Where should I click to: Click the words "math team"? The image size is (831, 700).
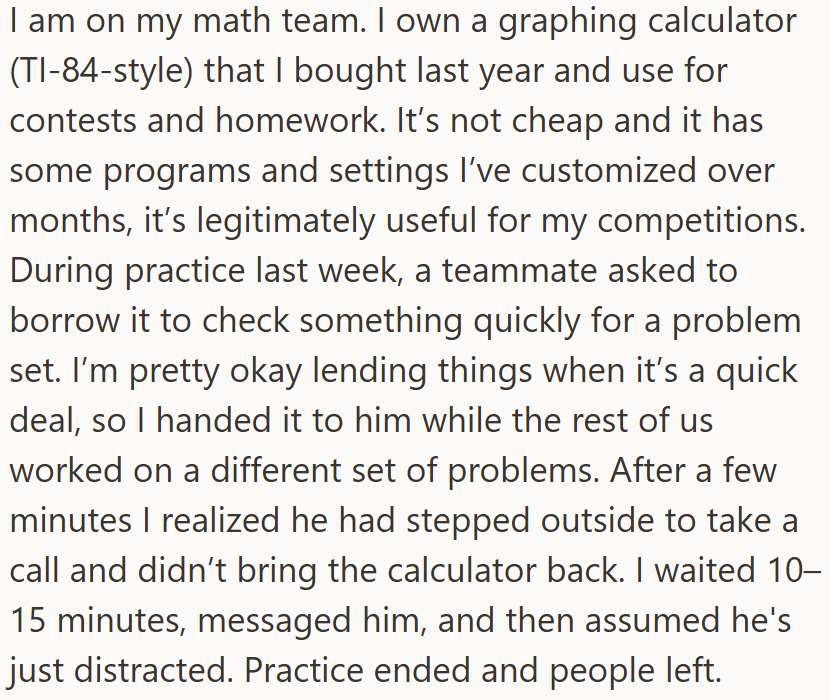pos(277,21)
